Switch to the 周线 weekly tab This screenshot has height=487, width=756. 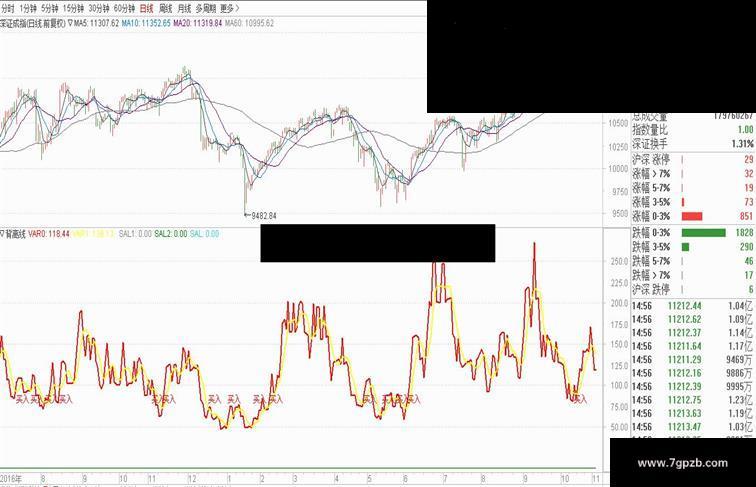pos(165,9)
